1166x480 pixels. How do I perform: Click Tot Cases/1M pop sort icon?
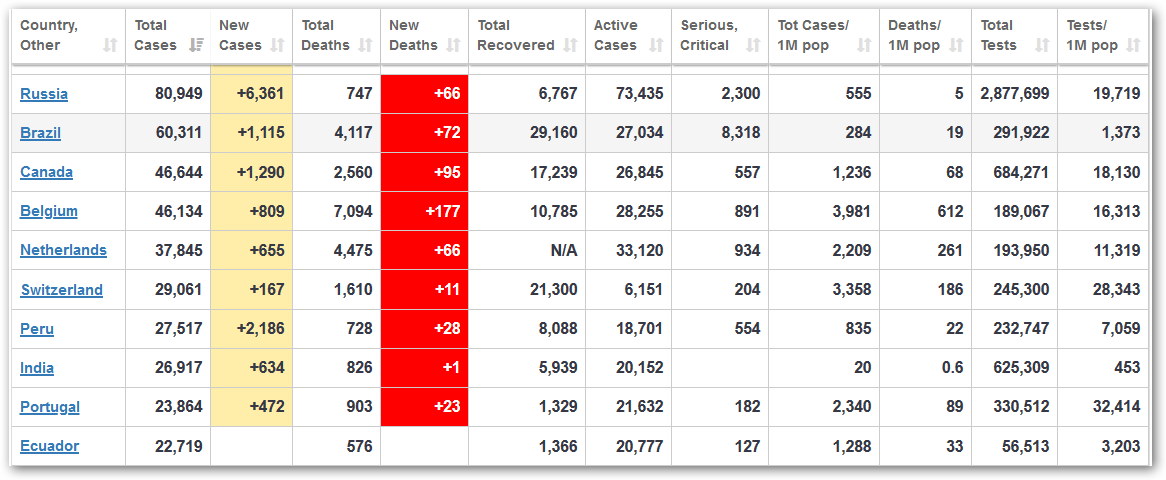coord(865,46)
